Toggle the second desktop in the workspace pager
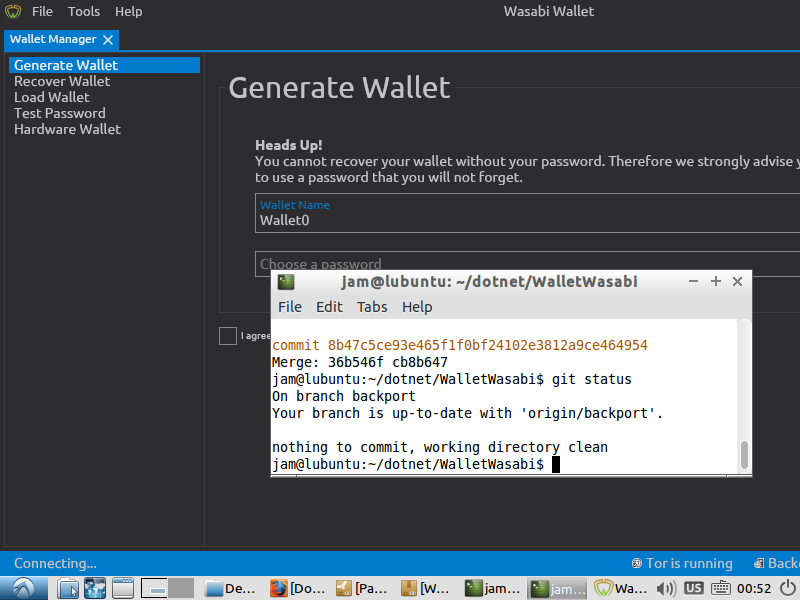800x600 pixels. [181, 588]
